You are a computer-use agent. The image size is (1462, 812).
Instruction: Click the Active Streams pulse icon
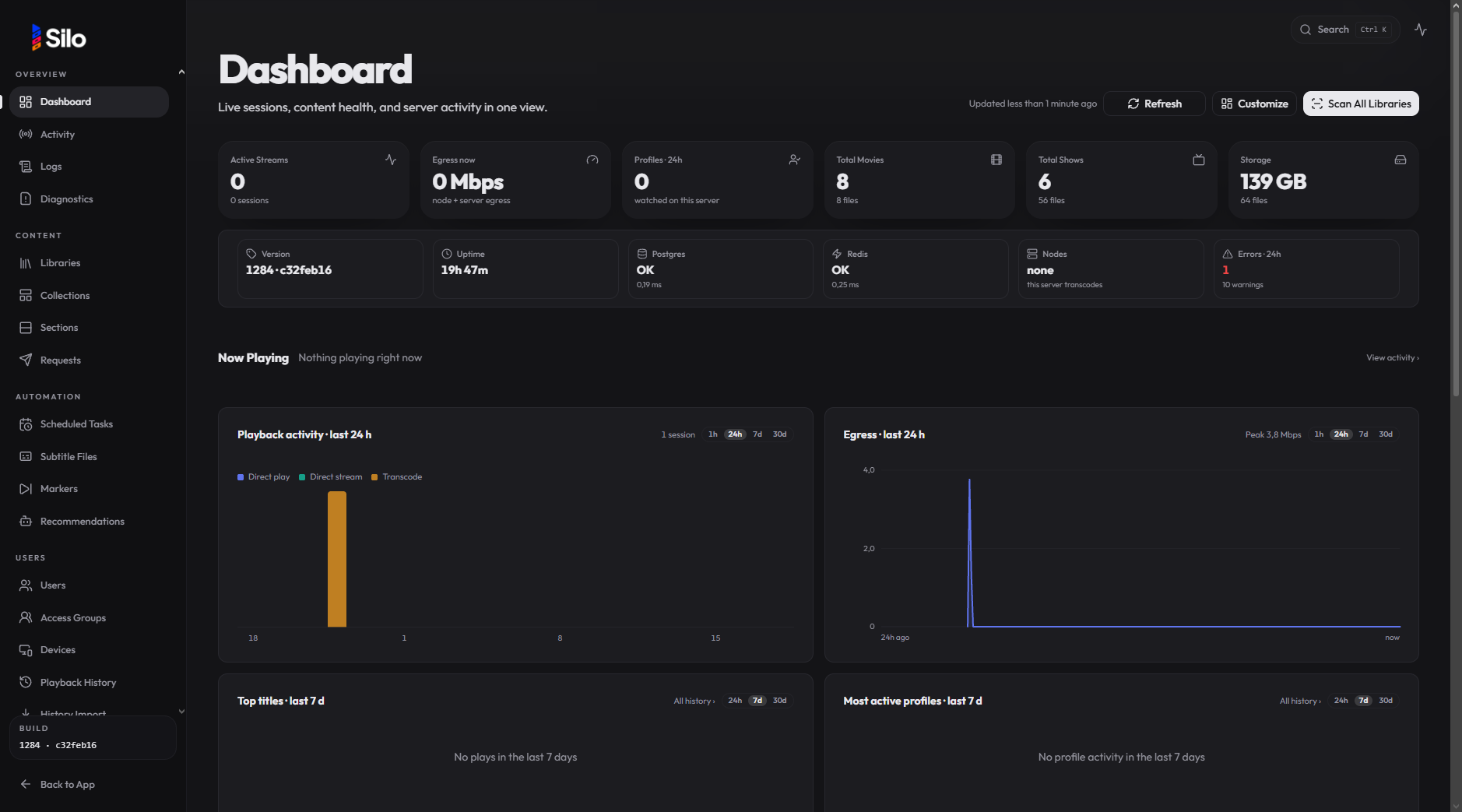pyautogui.click(x=391, y=160)
